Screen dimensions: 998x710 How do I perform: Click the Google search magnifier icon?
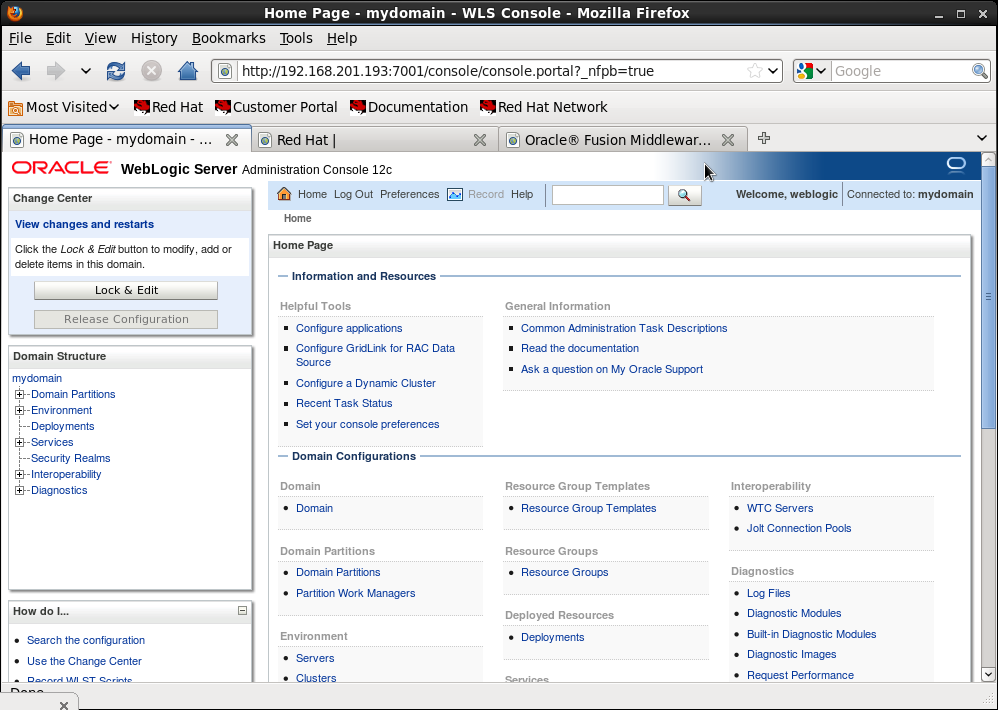(980, 71)
